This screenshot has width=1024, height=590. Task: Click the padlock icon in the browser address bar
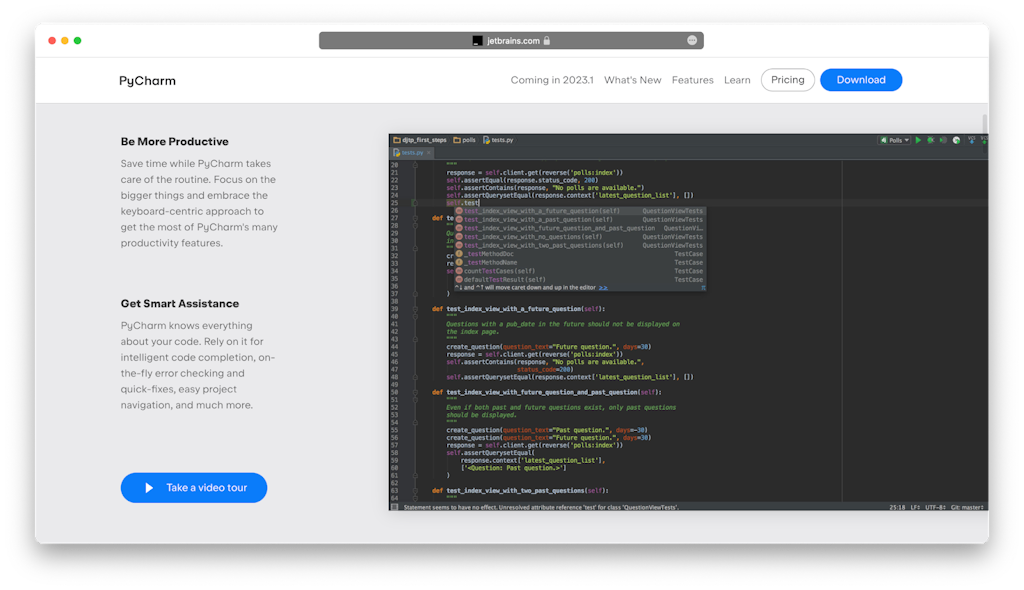pyautogui.click(x=548, y=40)
